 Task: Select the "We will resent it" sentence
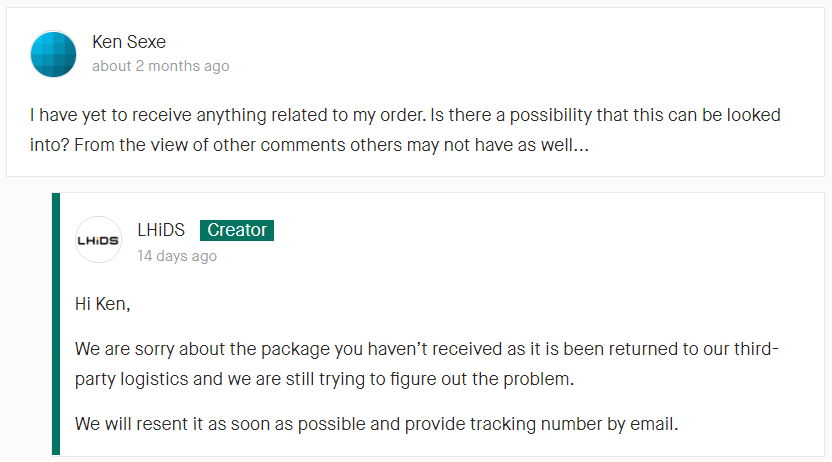coord(376,424)
